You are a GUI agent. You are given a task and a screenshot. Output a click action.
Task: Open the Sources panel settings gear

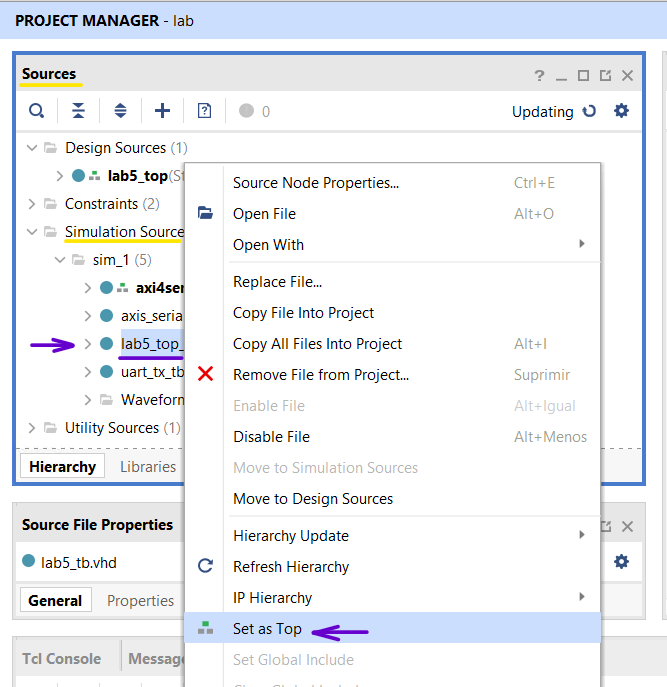(x=621, y=111)
